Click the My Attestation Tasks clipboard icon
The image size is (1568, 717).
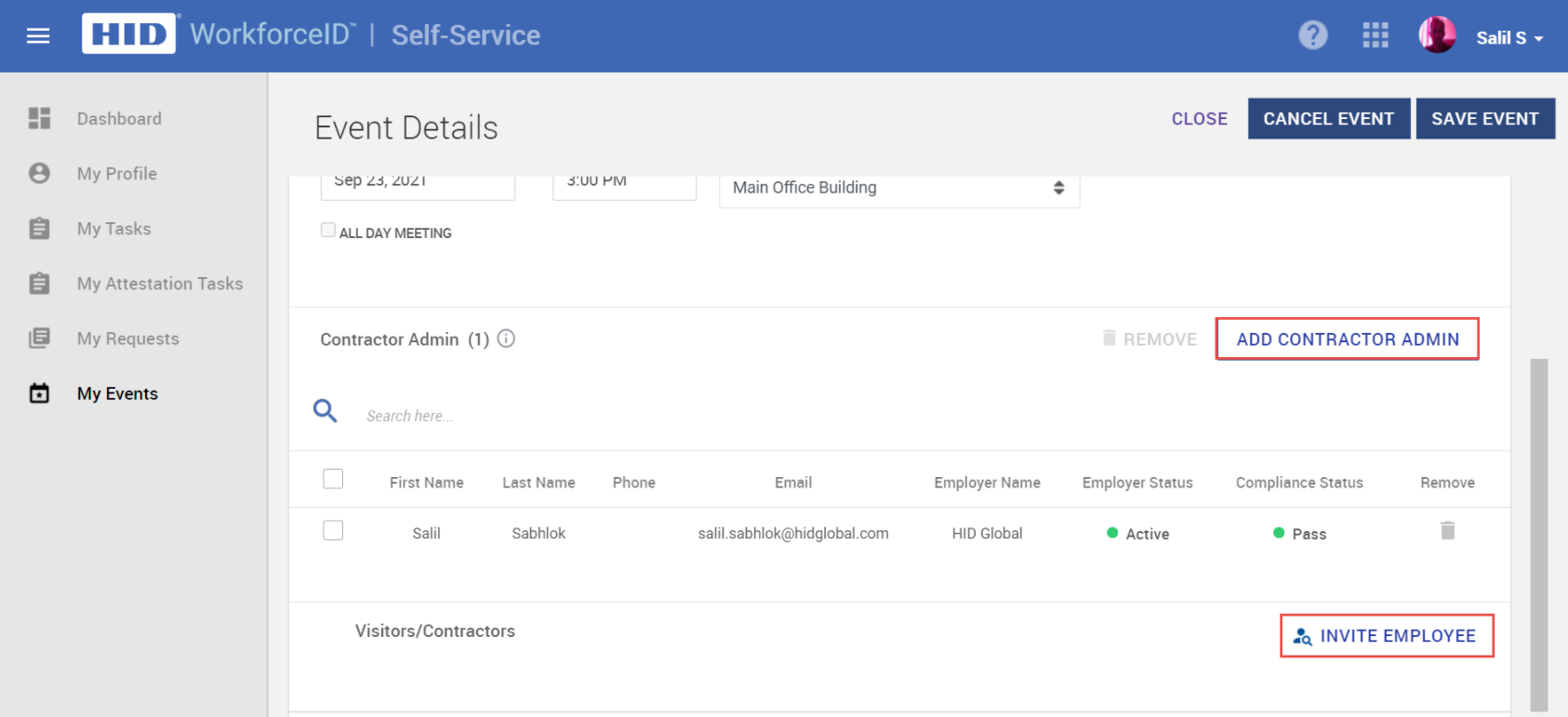[x=39, y=283]
